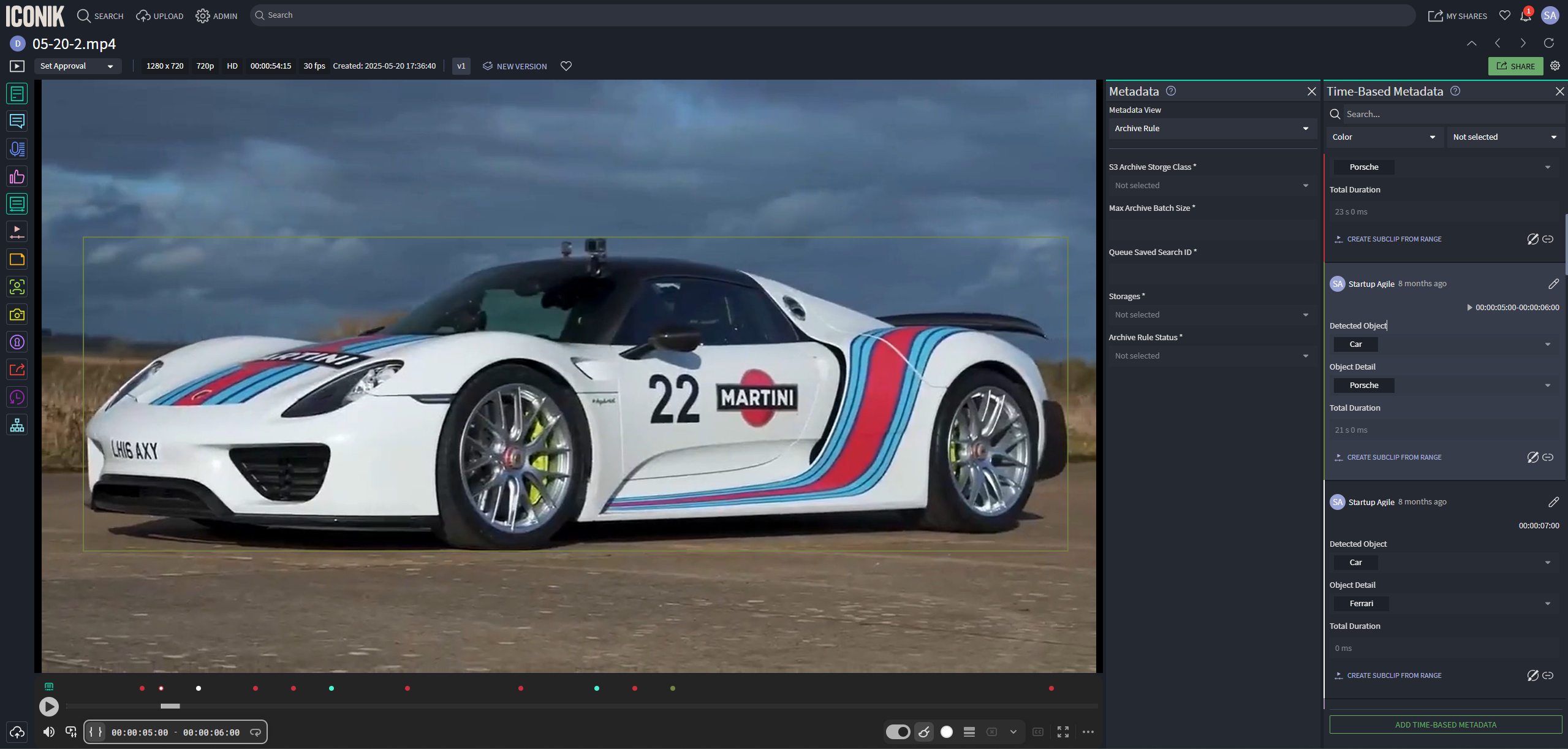Open the Color filter dropdown
The height and width of the screenshot is (749, 1568).
[x=1384, y=137]
